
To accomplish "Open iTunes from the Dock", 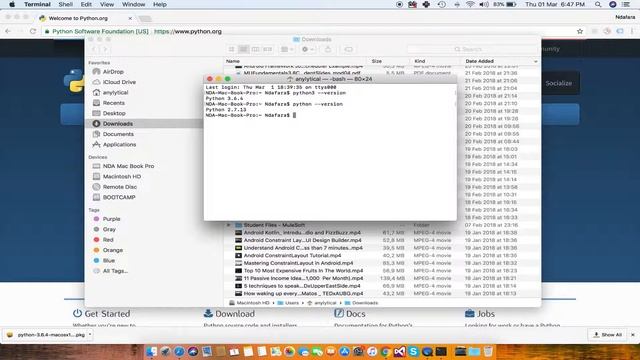I will point(372,351).
